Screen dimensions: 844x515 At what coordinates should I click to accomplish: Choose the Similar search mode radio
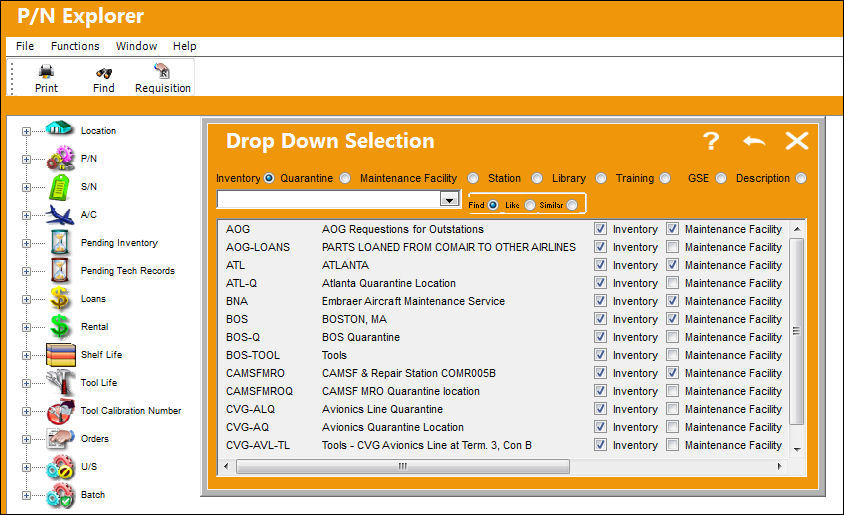pyautogui.click(x=572, y=205)
